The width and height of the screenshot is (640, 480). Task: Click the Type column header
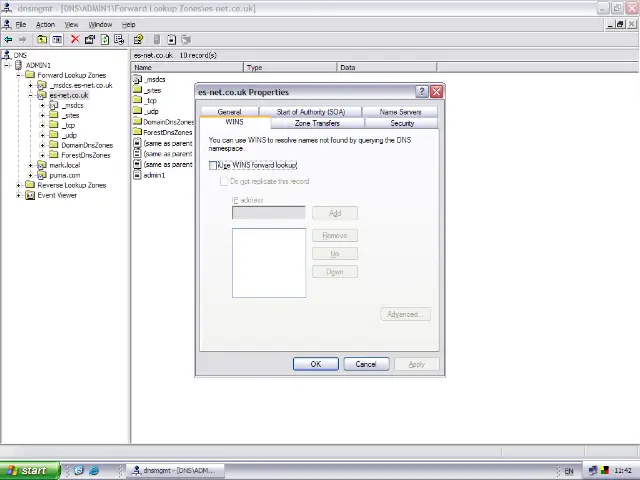point(290,67)
